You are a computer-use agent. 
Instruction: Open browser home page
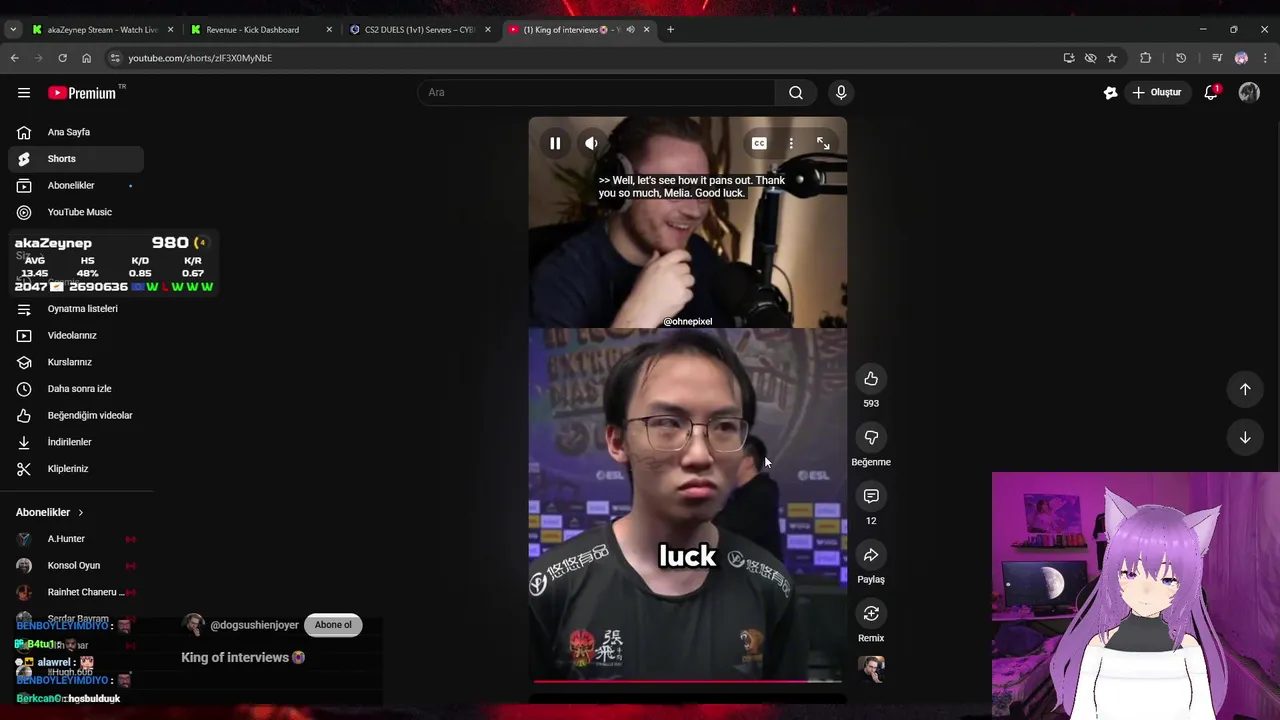click(86, 58)
